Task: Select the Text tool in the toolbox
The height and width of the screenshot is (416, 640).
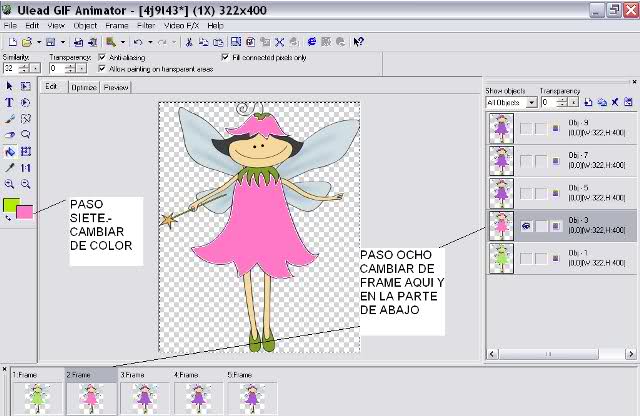Action: pyautogui.click(x=9, y=102)
